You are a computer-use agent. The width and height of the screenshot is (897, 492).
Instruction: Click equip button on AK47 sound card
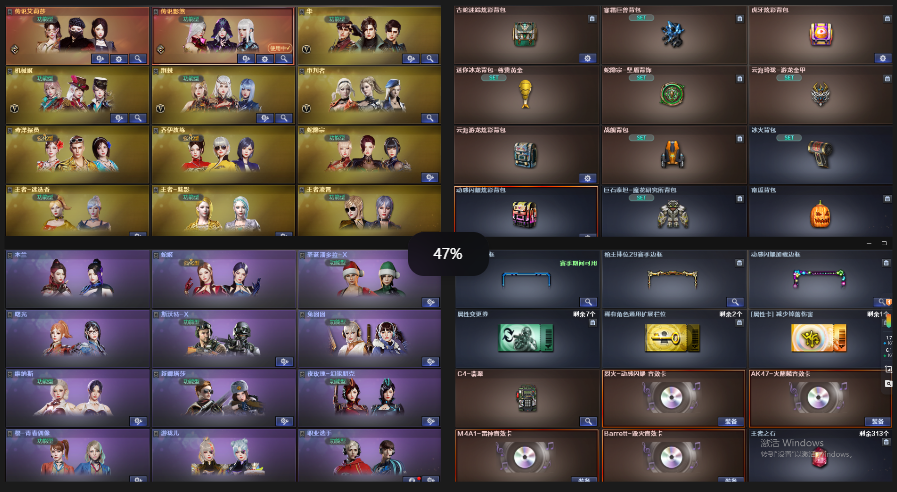[x=878, y=422]
